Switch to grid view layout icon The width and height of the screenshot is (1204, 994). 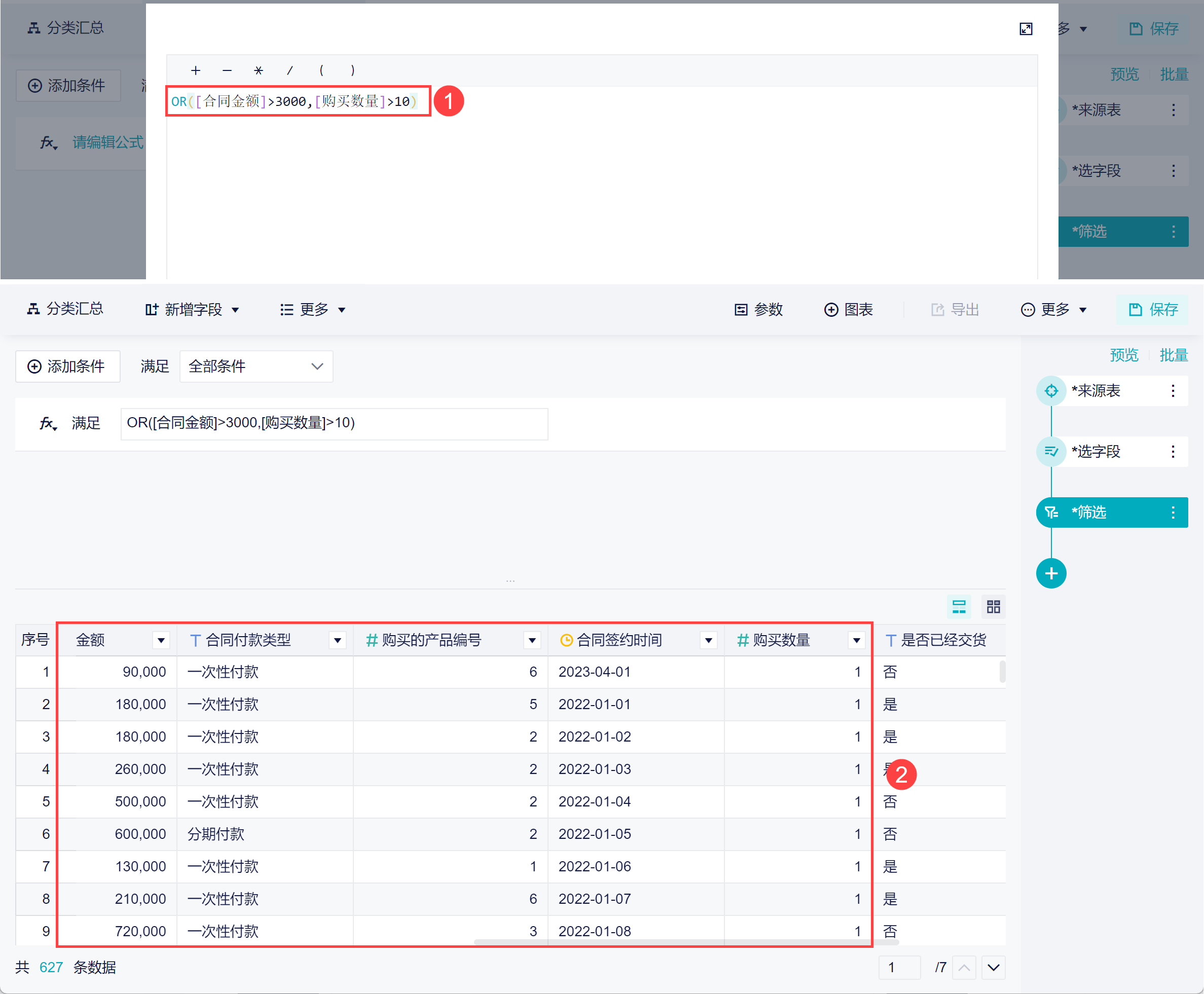(993, 606)
